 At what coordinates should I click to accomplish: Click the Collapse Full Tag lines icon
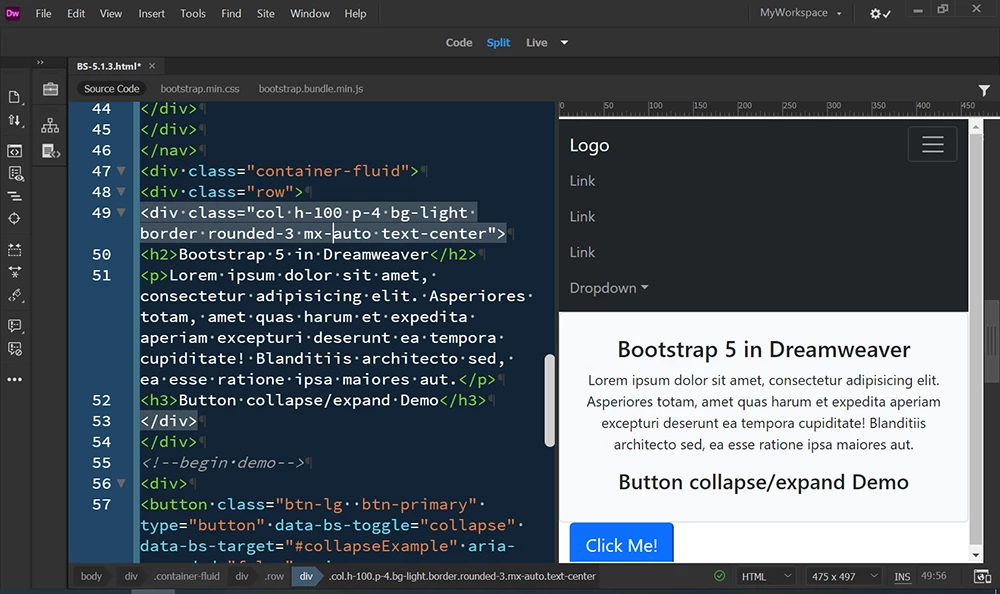click(14, 196)
